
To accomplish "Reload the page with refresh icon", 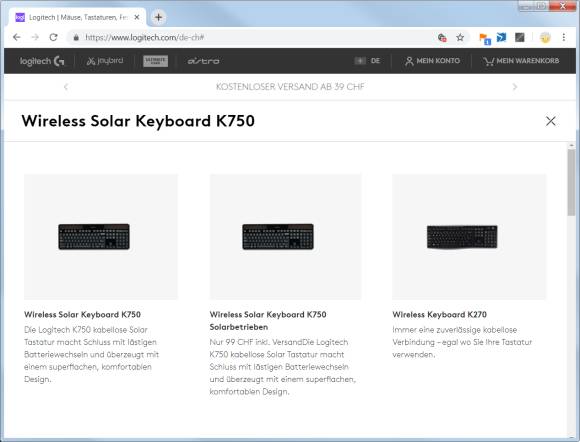I will (x=53, y=37).
